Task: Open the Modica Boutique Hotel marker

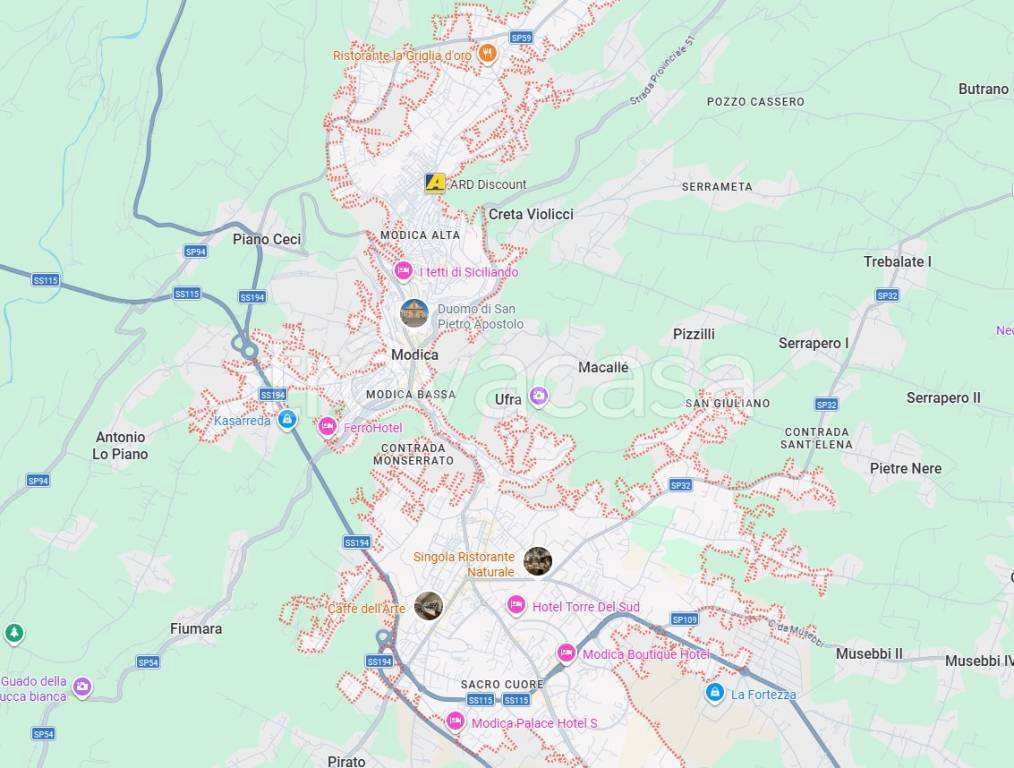Action: click(x=566, y=653)
